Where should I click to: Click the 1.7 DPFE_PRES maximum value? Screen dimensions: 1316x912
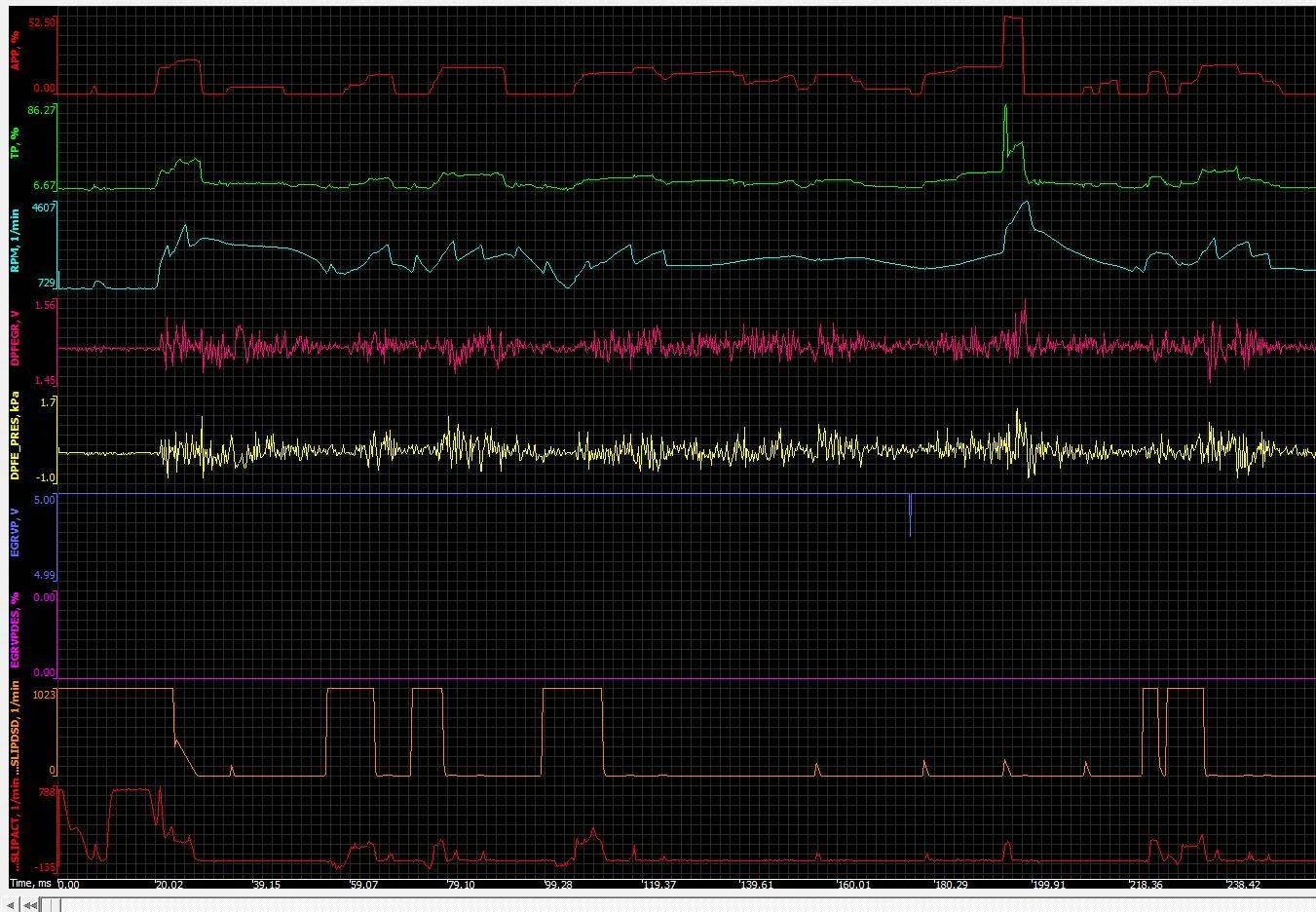coord(48,401)
